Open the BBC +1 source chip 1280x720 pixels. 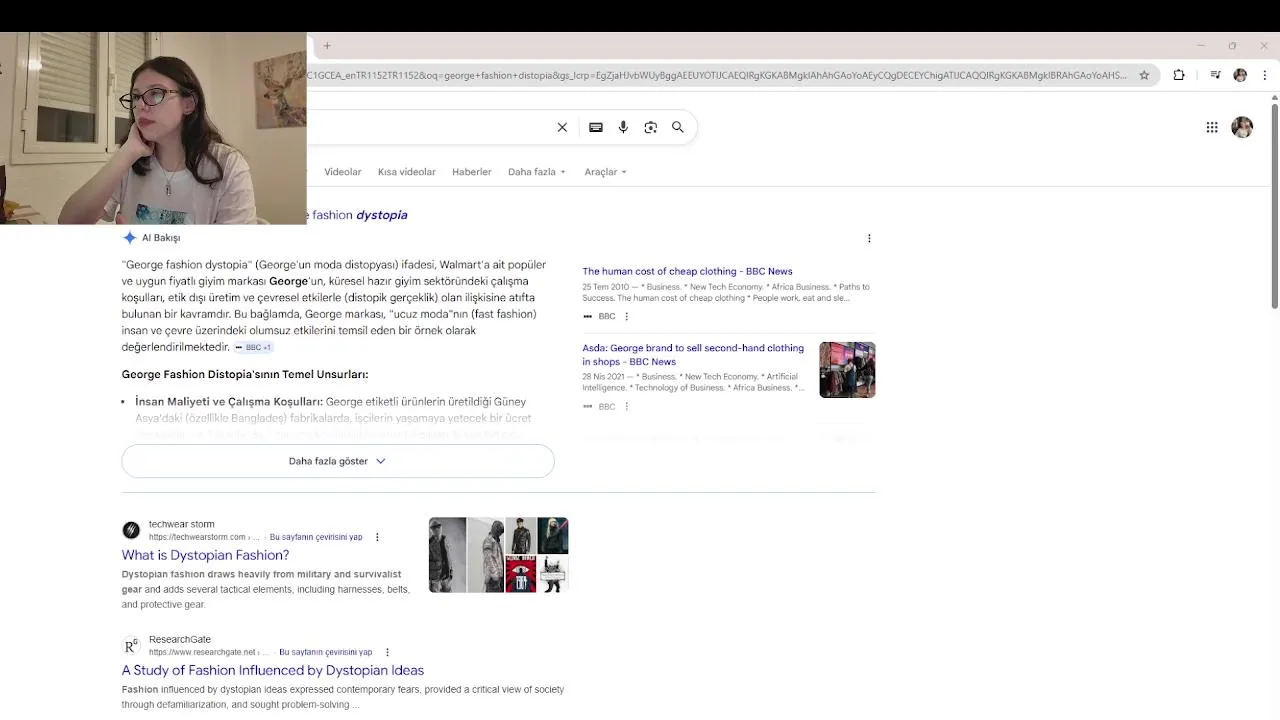(x=253, y=347)
